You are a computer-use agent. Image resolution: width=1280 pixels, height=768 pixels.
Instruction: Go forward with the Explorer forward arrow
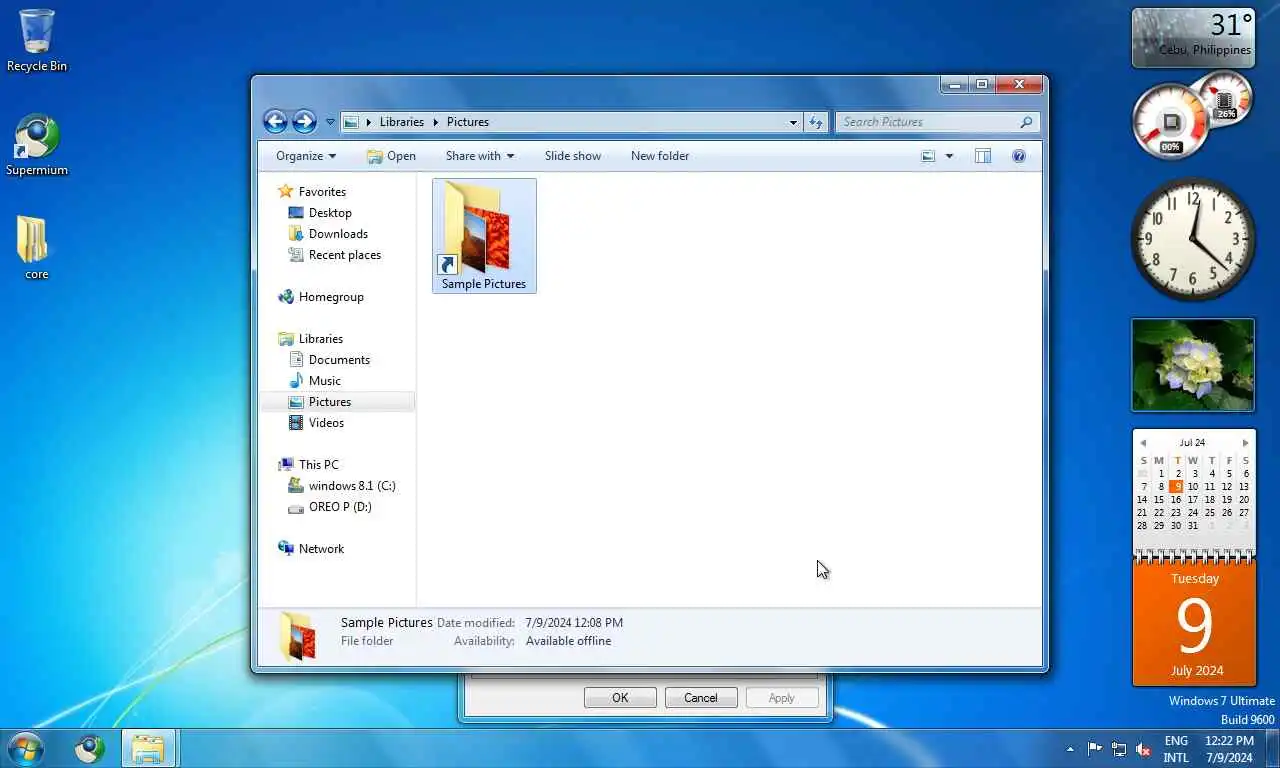tap(304, 122)
